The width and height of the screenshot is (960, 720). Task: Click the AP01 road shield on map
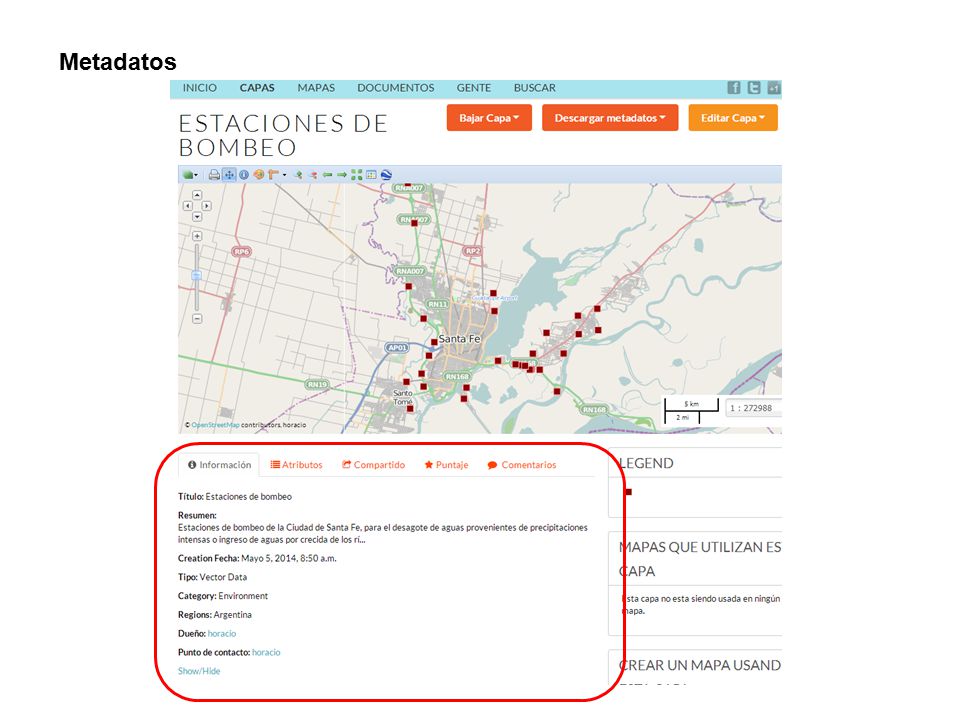[397, 348]
